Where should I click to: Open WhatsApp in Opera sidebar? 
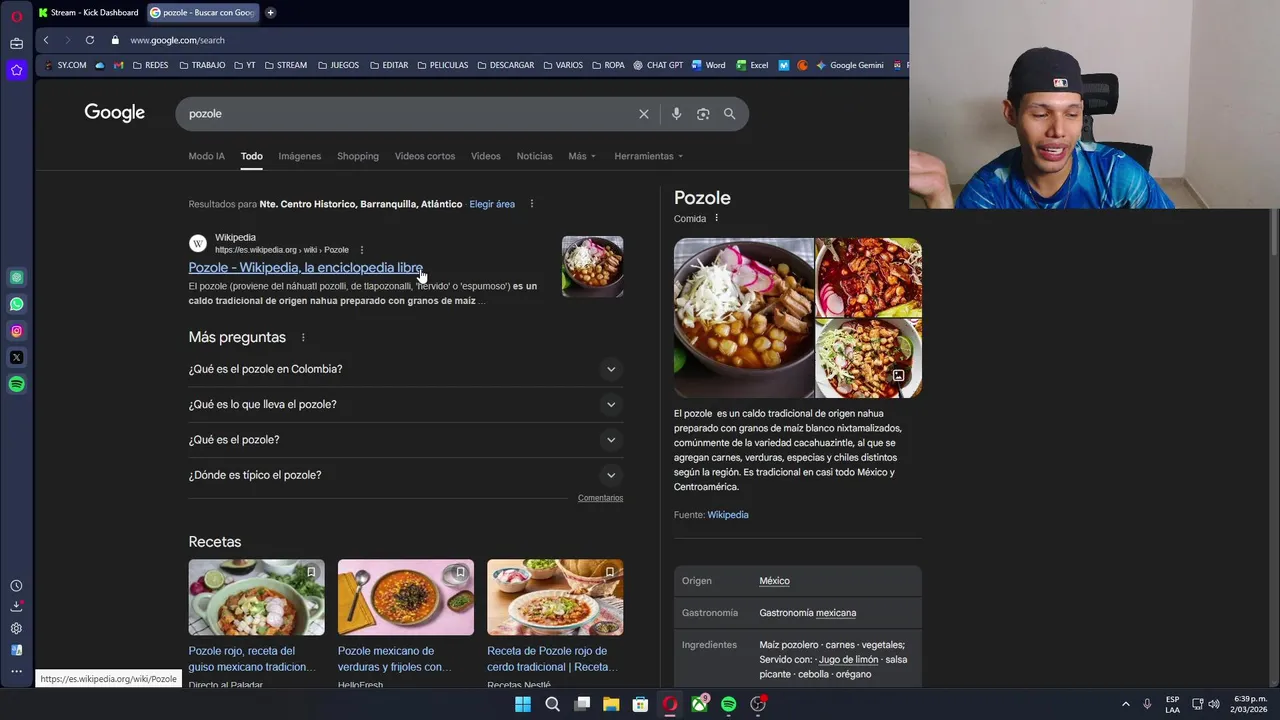coord(16,304)
